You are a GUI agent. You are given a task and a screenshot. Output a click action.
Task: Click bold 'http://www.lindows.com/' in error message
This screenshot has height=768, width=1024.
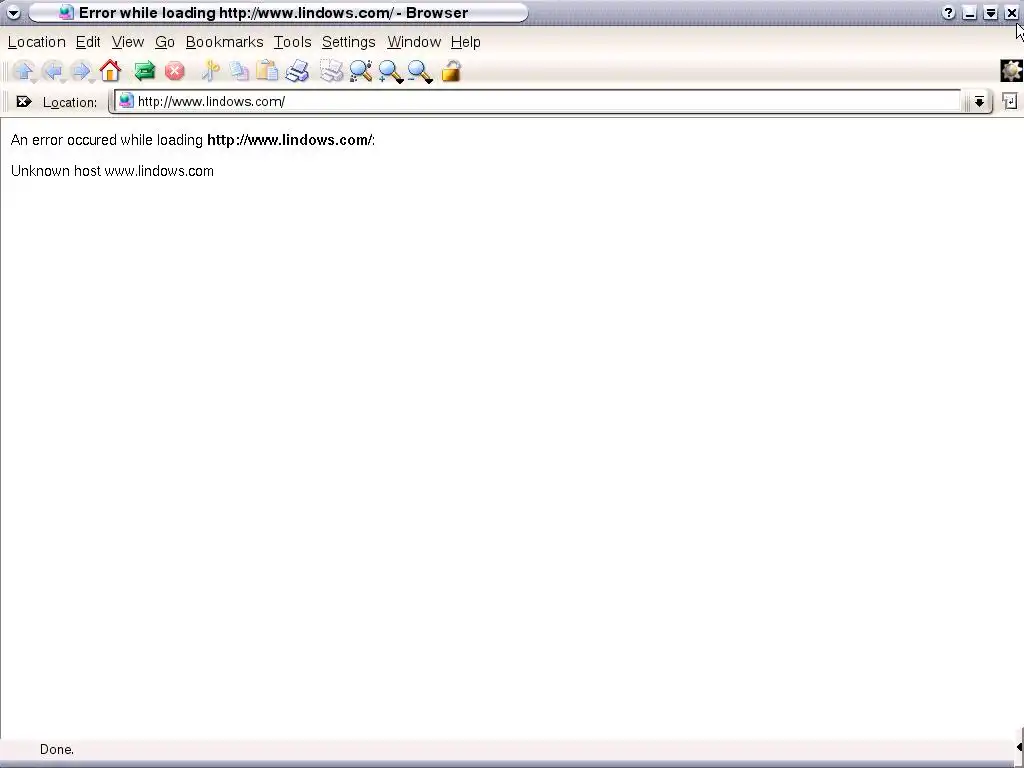[x=289, y=140]
